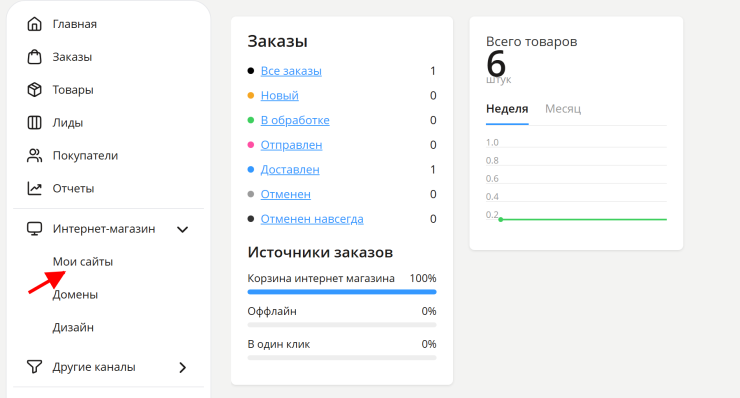Click the Заказы card heading

tap(278, 41)
